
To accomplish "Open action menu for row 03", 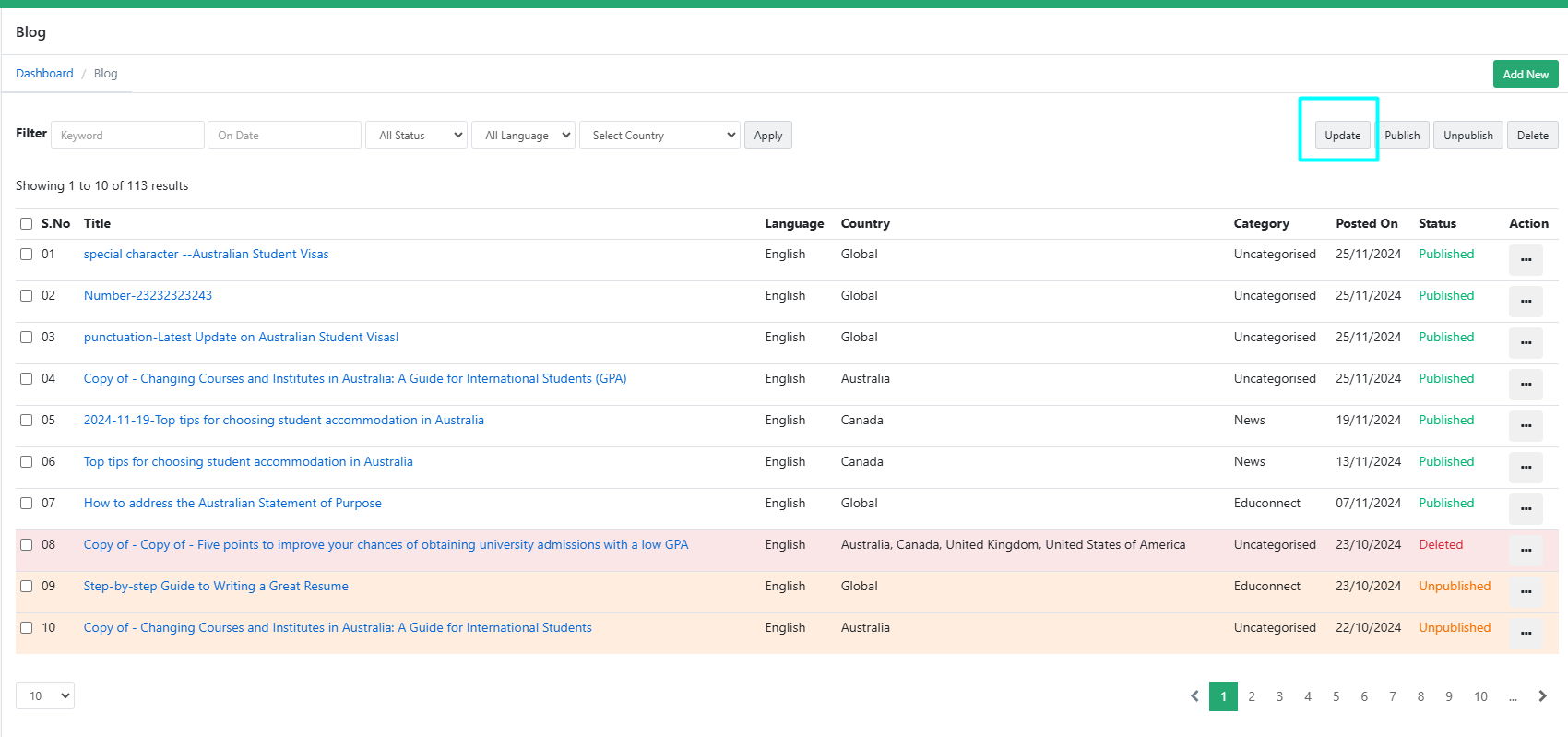I will click(1526, 342).
